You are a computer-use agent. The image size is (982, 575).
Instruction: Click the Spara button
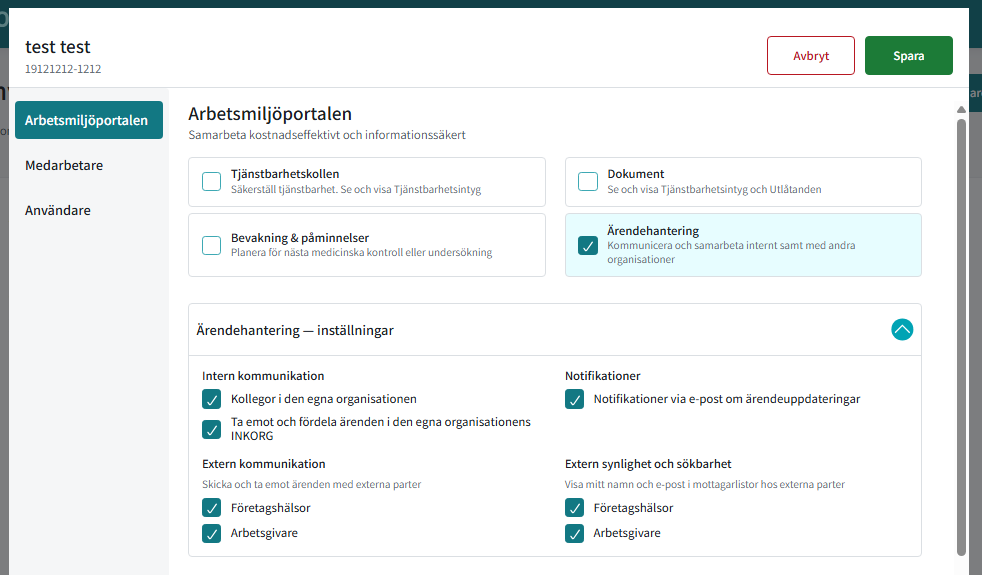(909, 56)
